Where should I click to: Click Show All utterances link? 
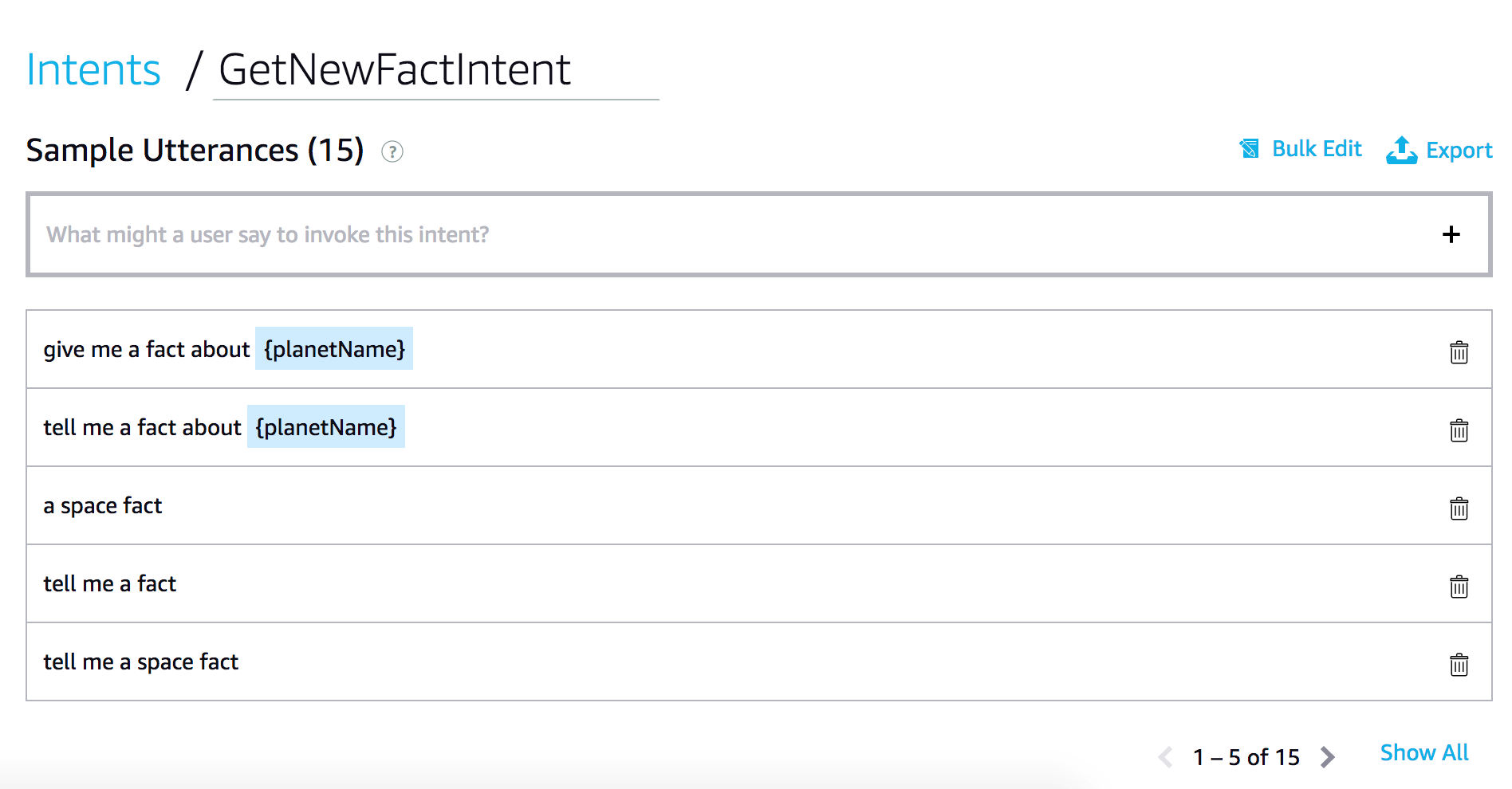click(x=1423, y=753)
